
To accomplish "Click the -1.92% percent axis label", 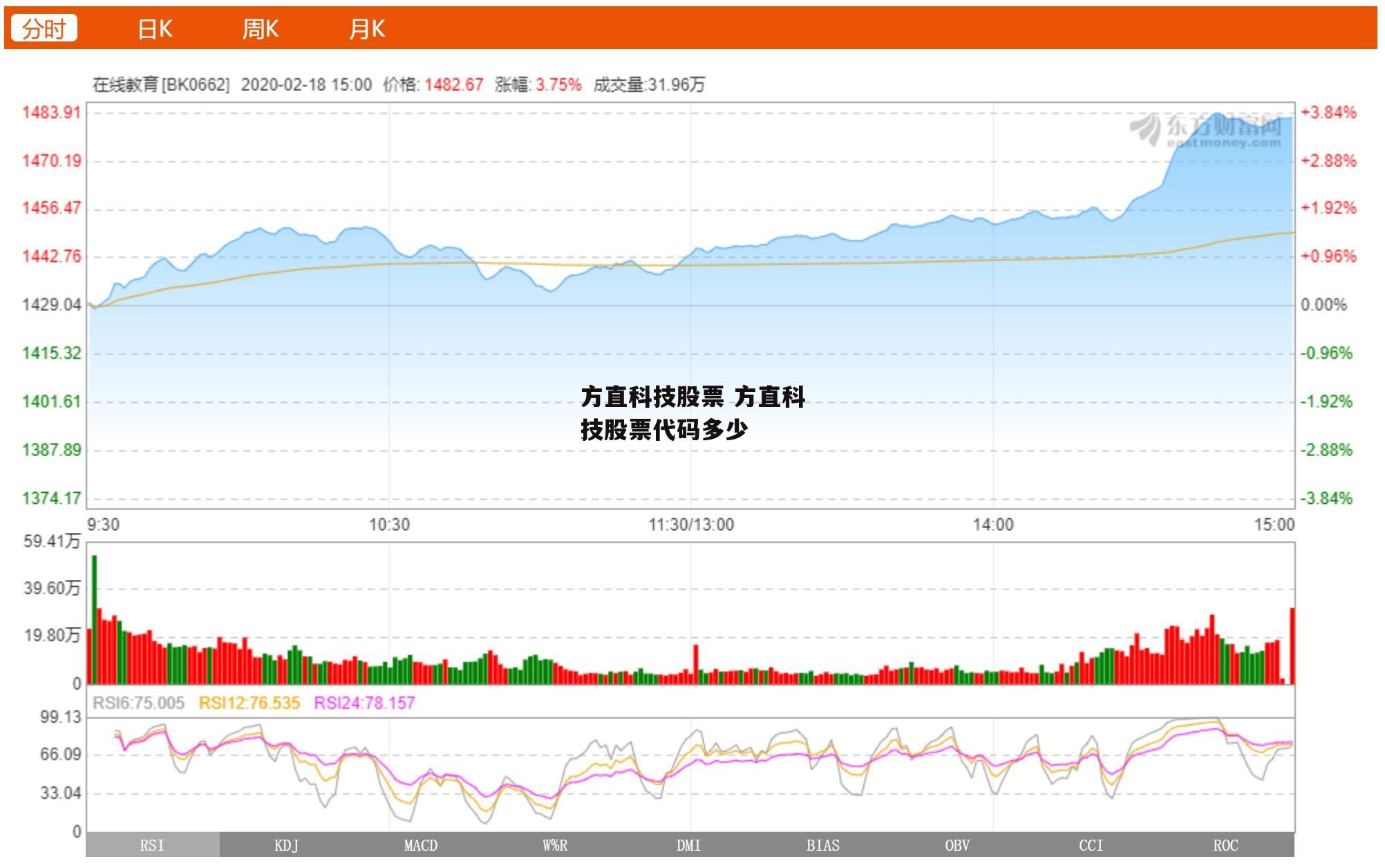I will (x=1326, y=402).
